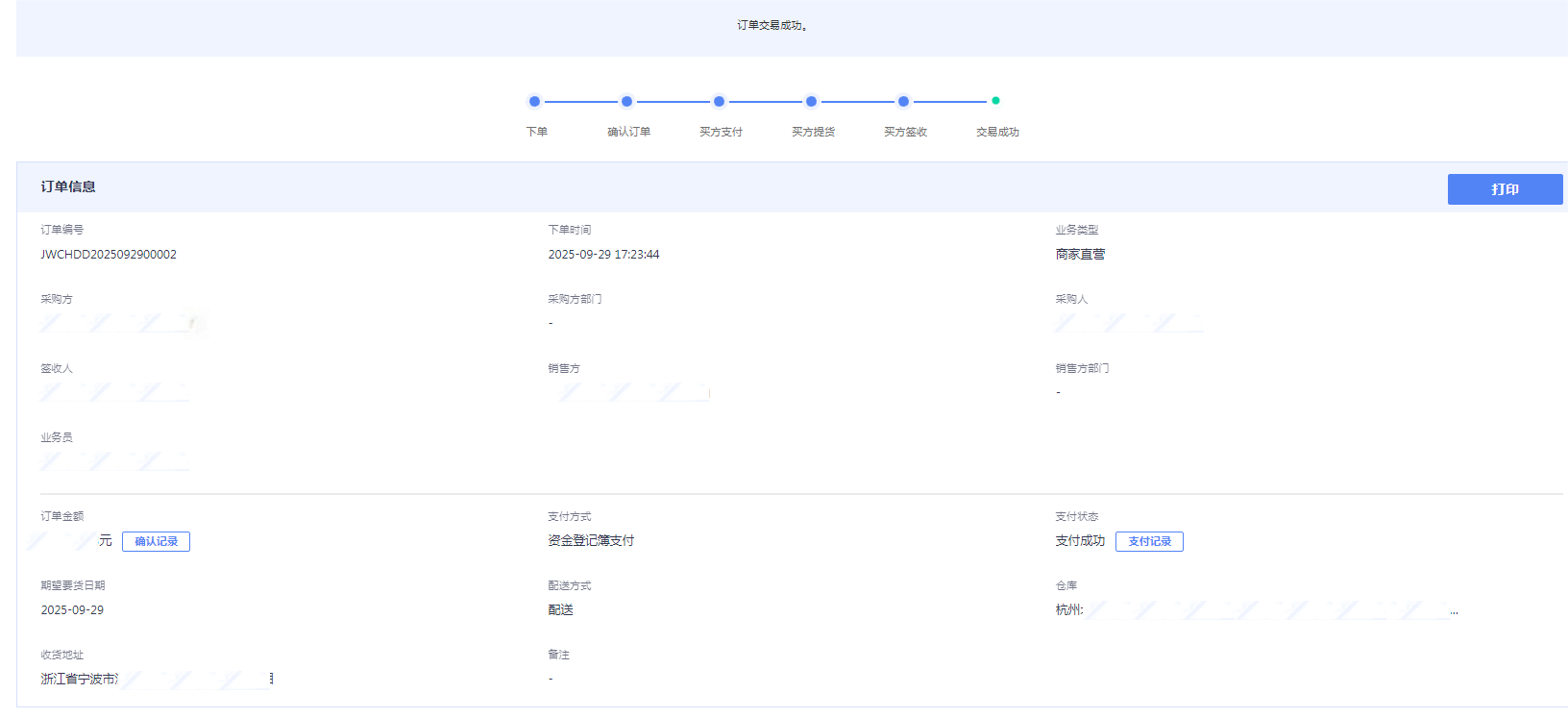Click the 下单 step dot
Viewport: 1568px width, 718px height.
click(x=534, y=101)
